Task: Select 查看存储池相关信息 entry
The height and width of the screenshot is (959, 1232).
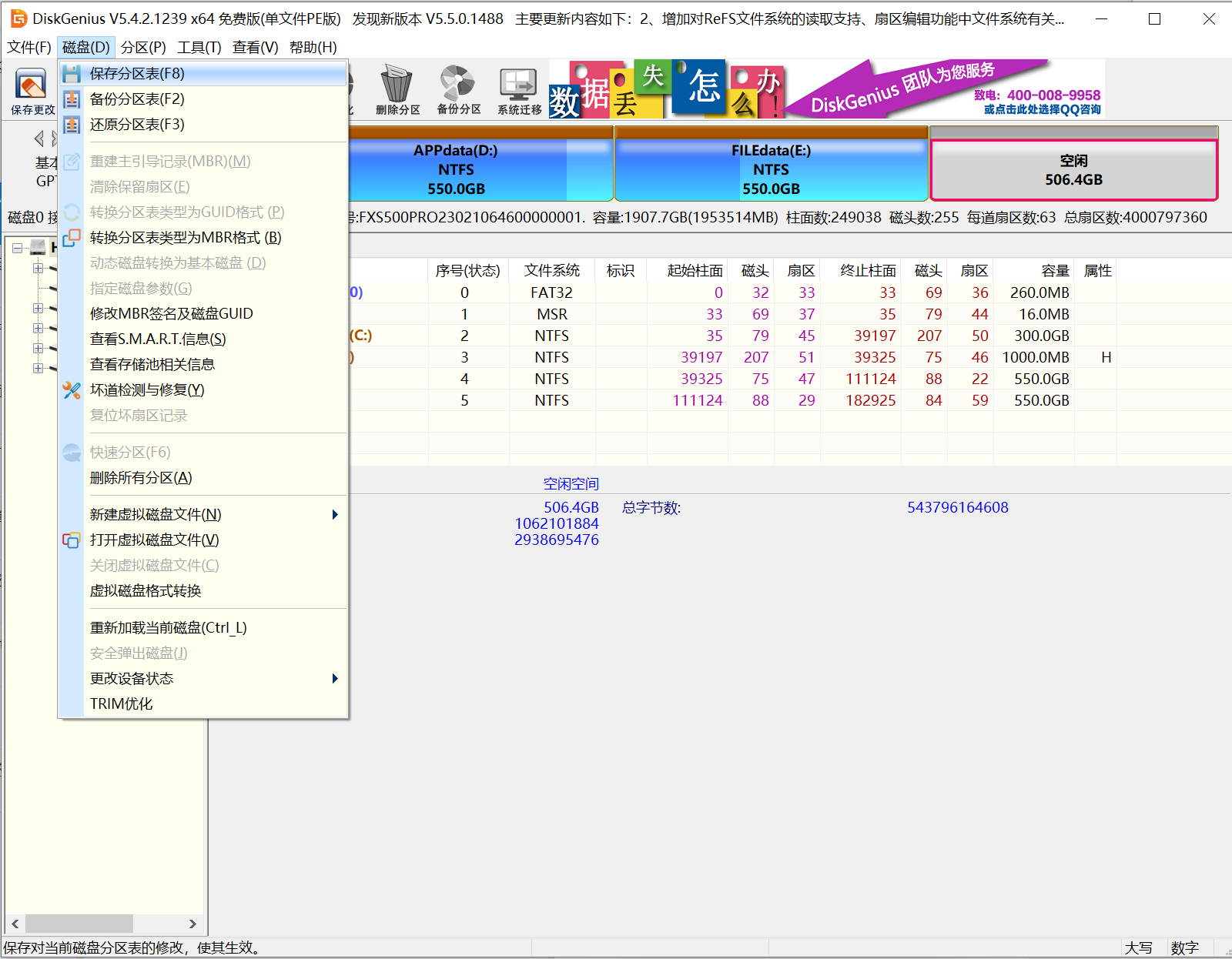Action: click(x=203, y=365)
